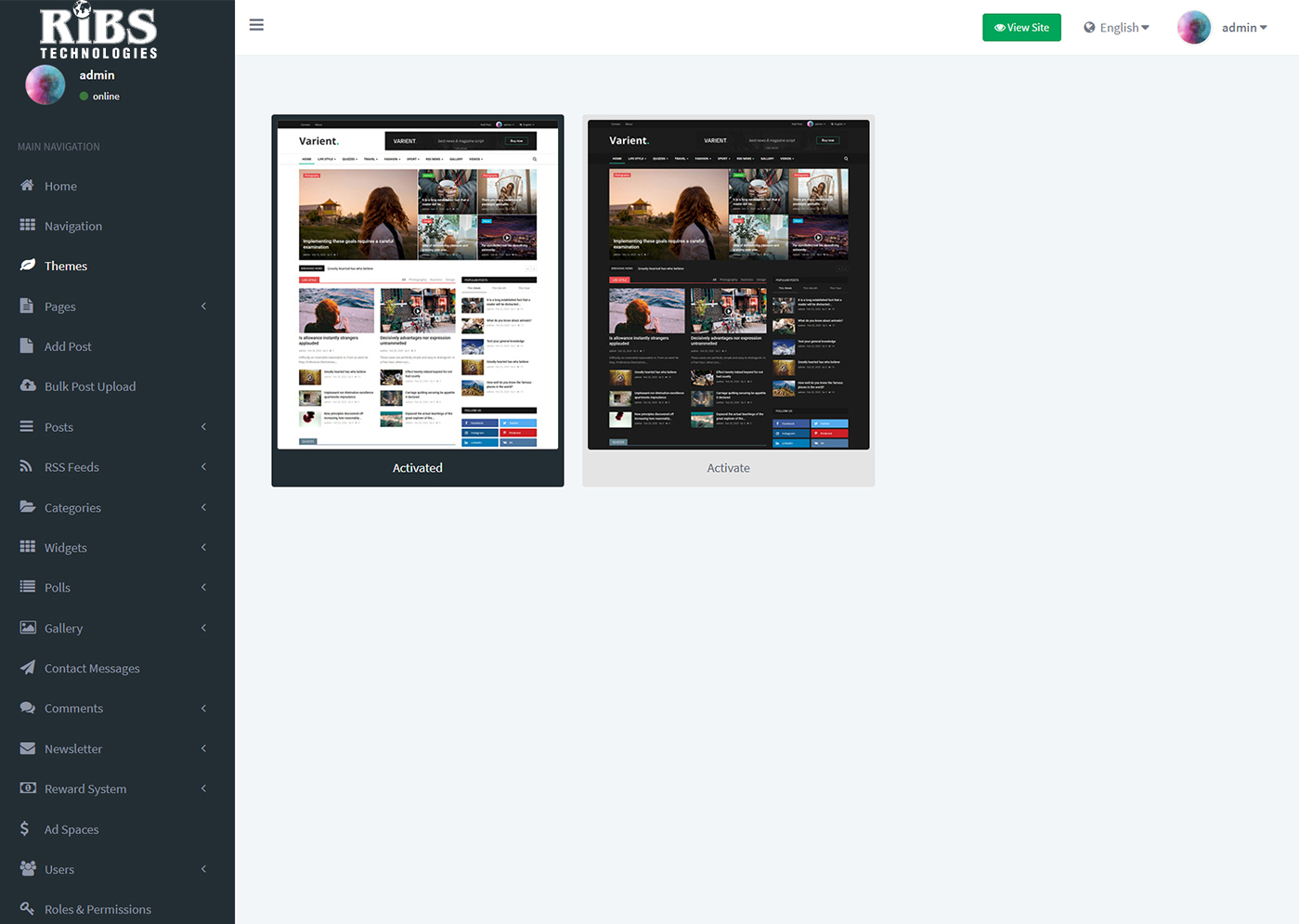Click the Bulk Post Upload cloud icon

(28, 386)
